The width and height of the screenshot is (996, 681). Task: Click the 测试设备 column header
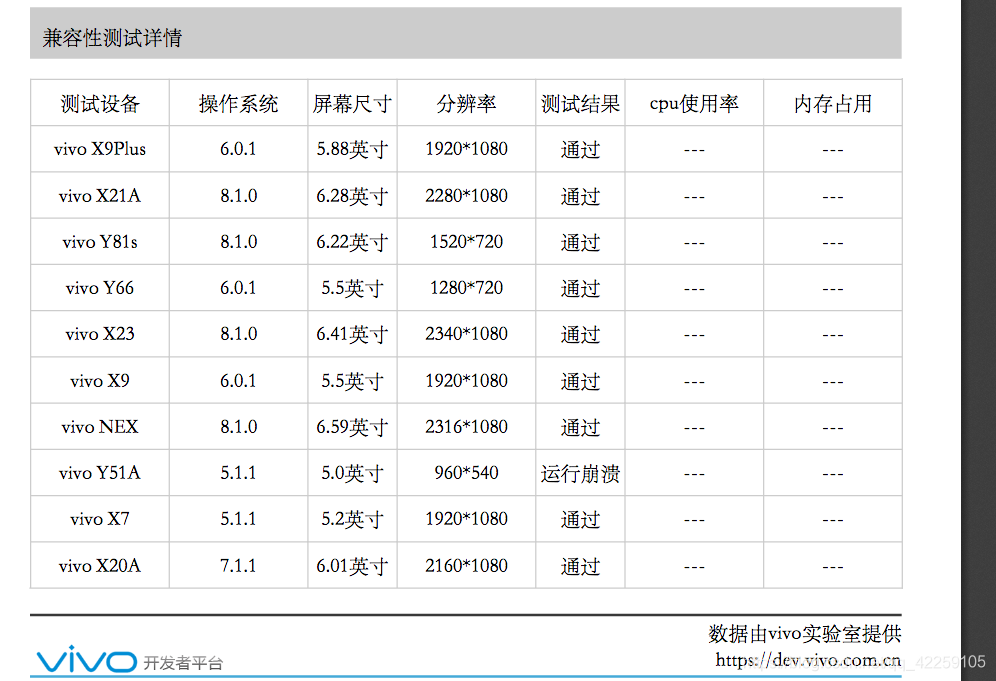[100, 104]
